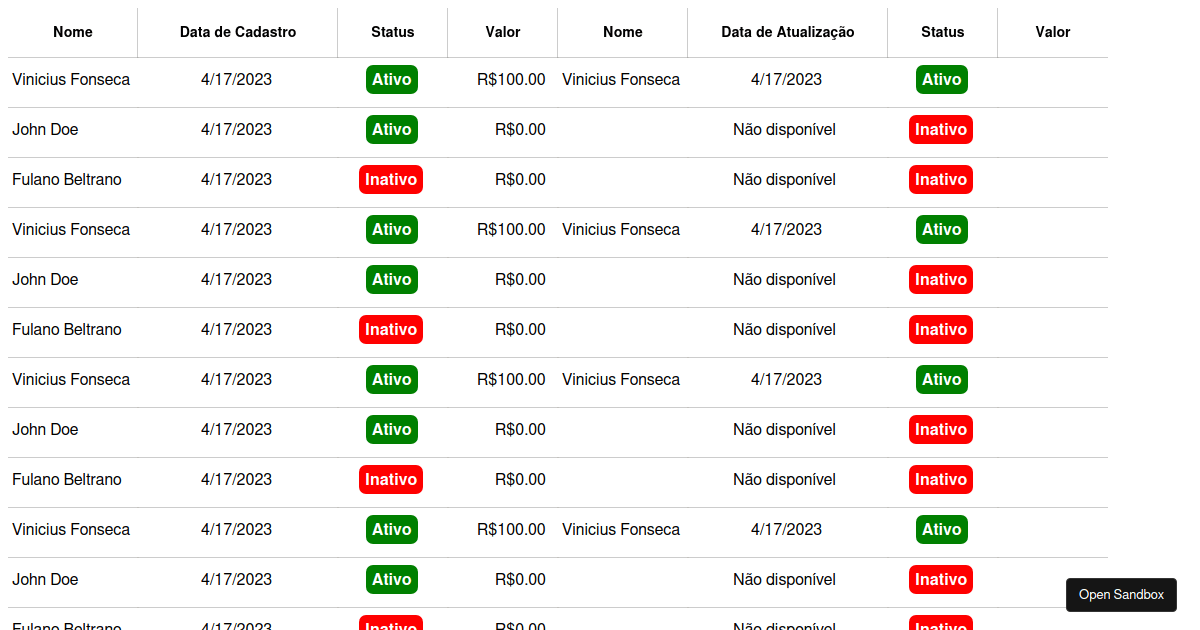Toggle the red Inativo status beside John Doe's update
Viewport: 1200px width, 630px height.
pos(941,129)
